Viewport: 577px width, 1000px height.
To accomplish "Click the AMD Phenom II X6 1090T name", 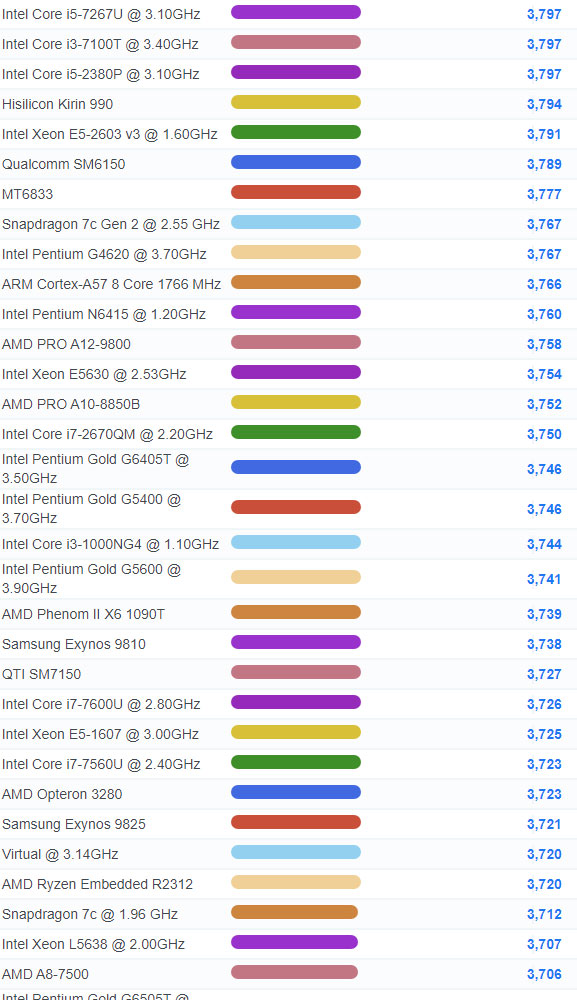I will (x=84, y=614).
